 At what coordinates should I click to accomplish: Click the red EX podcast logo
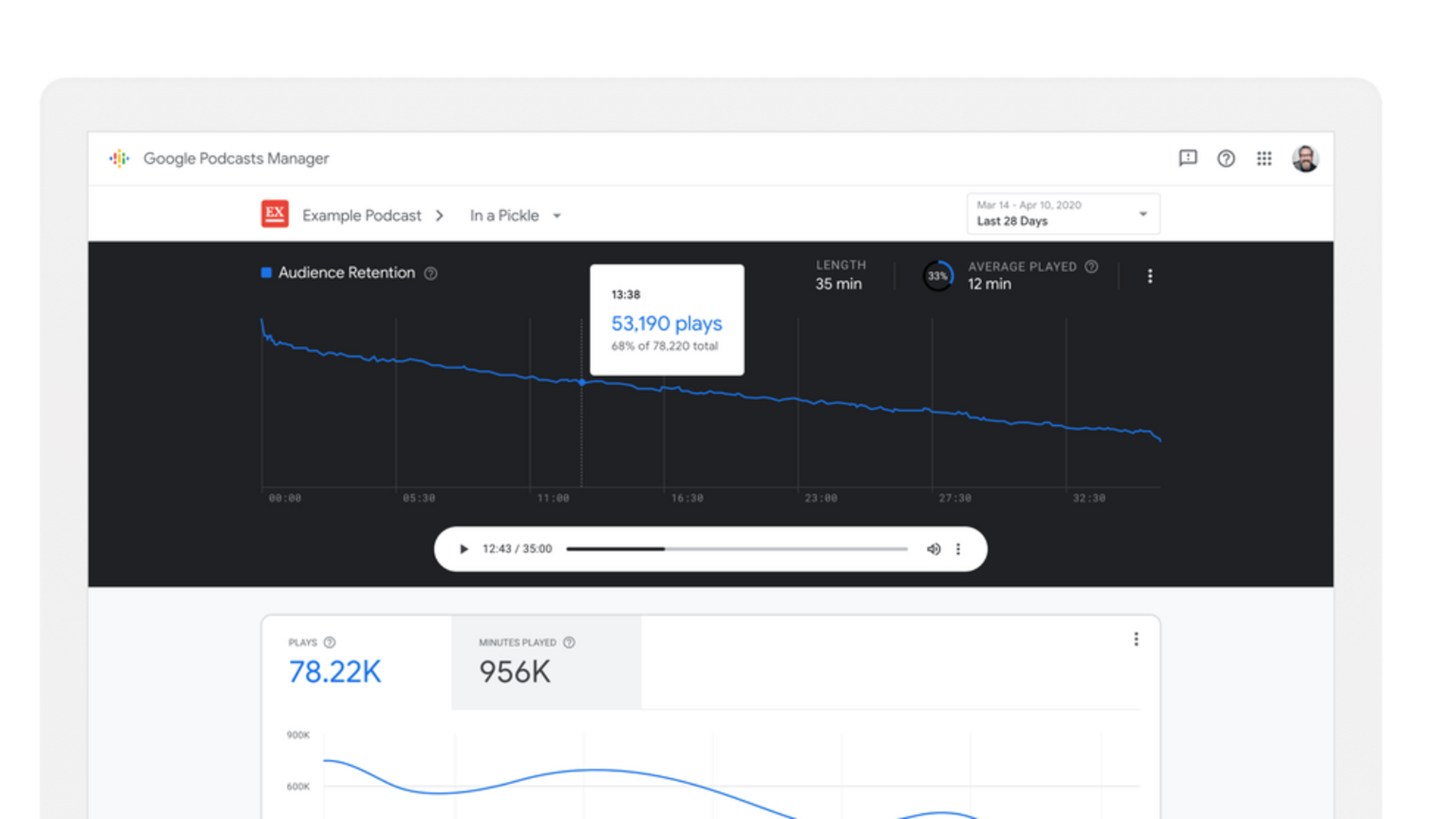point(274,214)
